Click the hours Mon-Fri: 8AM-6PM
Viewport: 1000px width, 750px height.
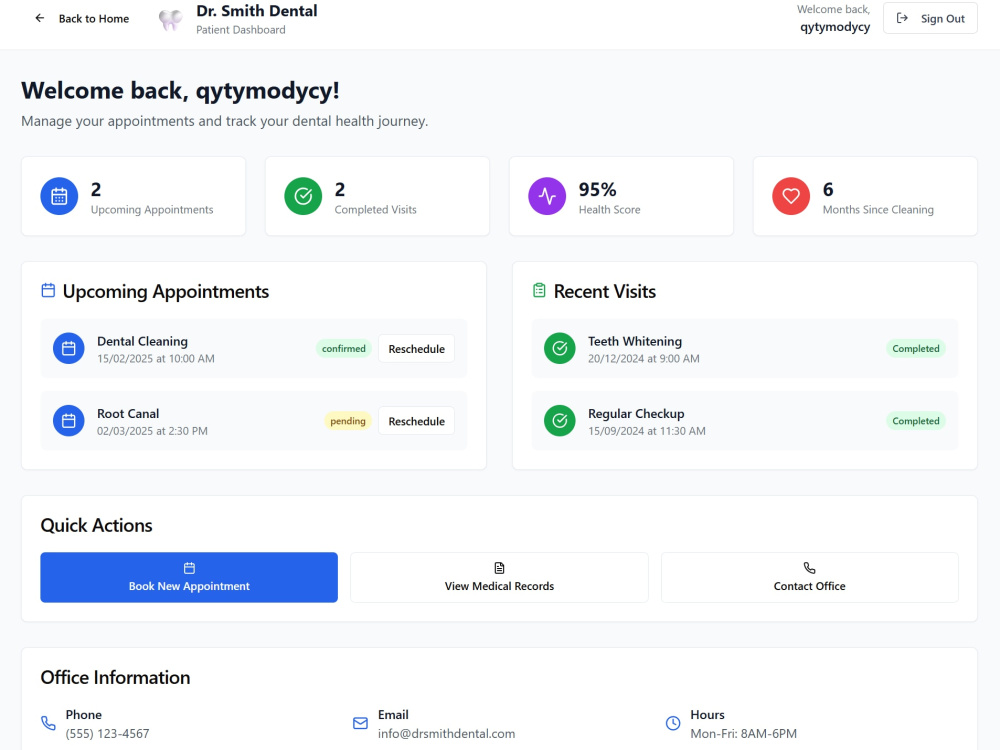pyautogui.click(x=744, y=734)
